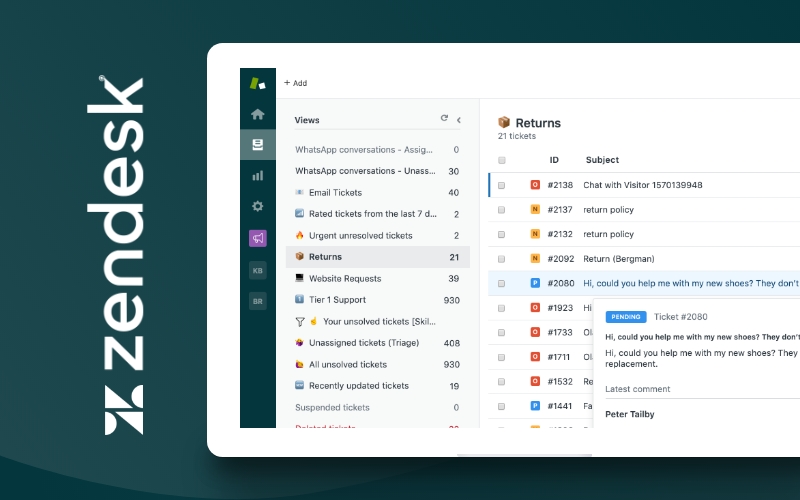
Task: Sort tickets by the ID column header
Action: coord(554,160)
